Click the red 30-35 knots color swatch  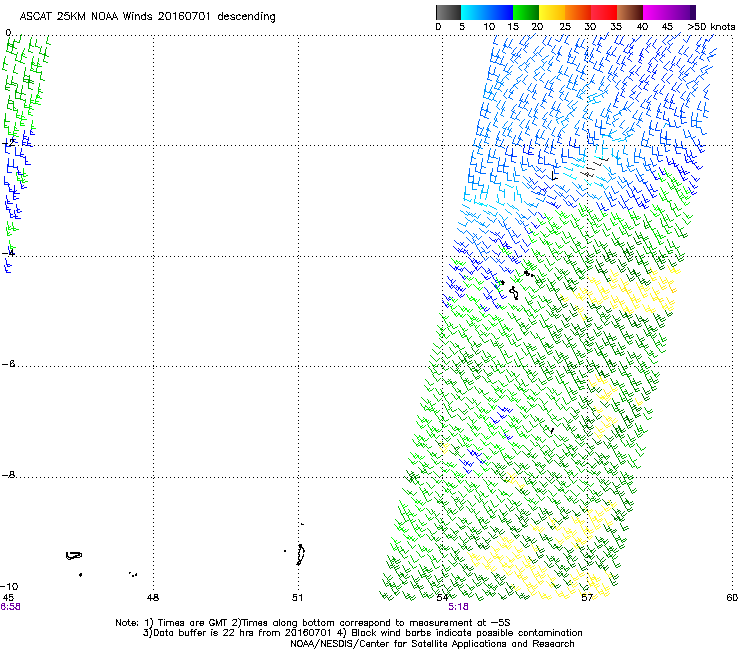coord(604,12)
